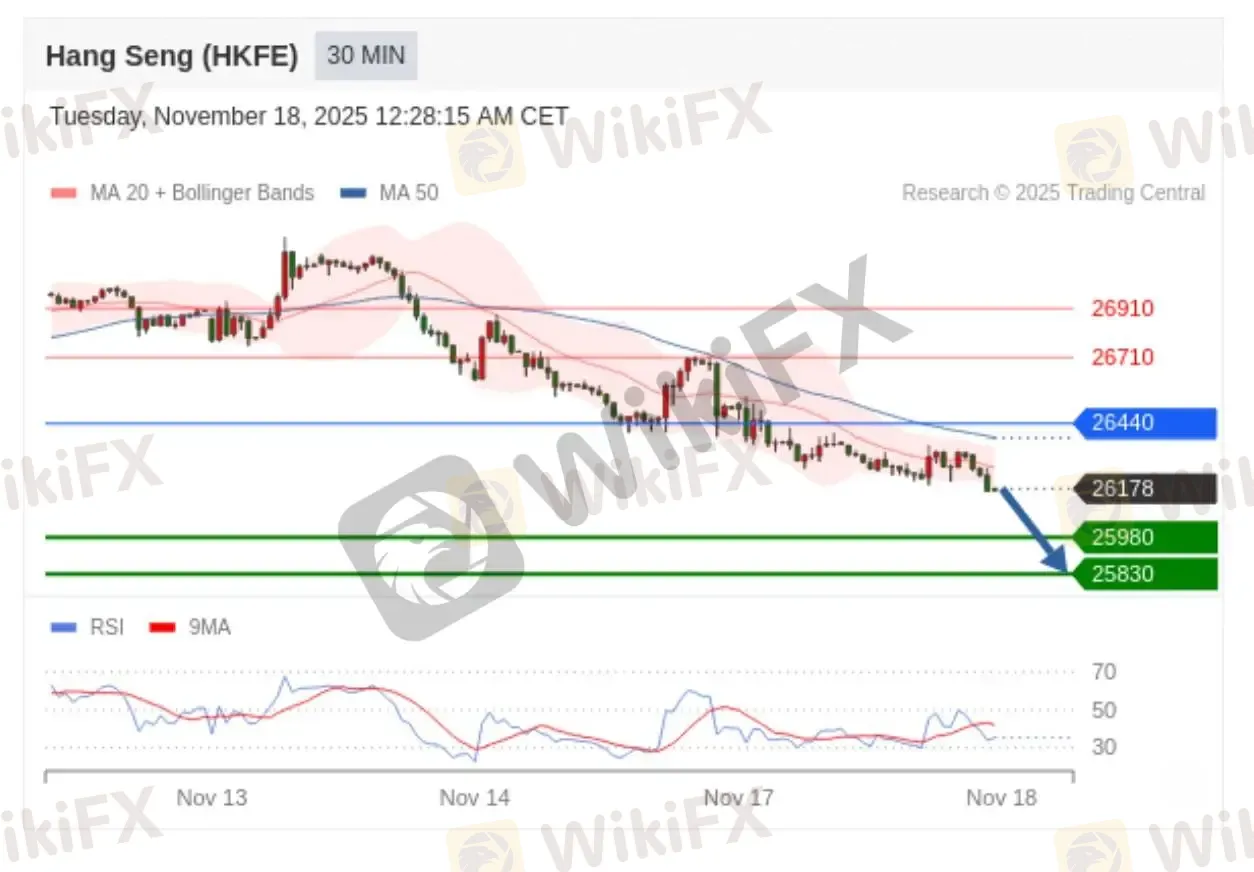Click the date line Tuesday, November 18, 2025

tap(309, 116)
